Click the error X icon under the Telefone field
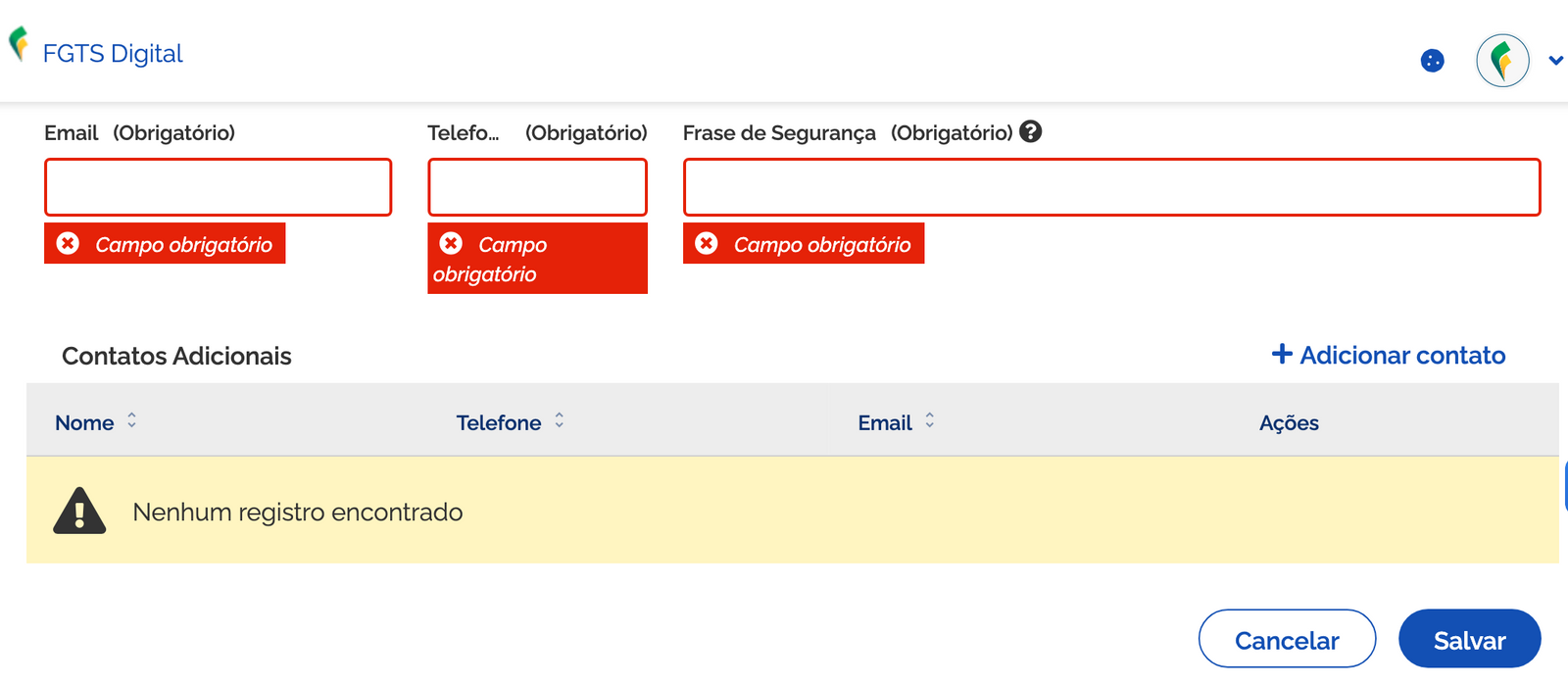 [451, 243]
